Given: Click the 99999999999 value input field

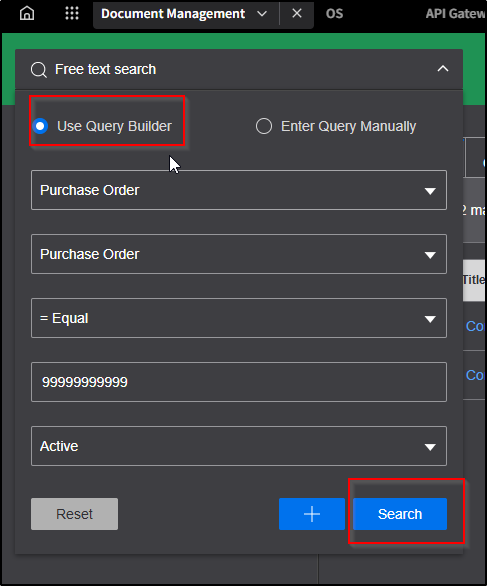Looking at the screenshot, I should [239, 382].
